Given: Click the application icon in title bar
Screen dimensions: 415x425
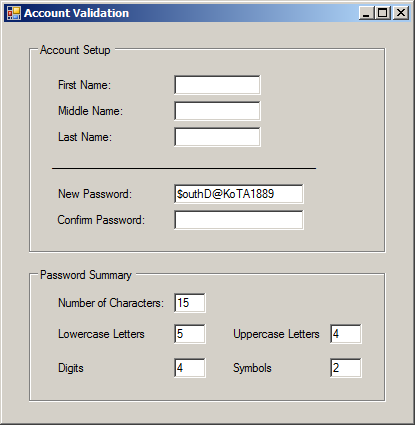Looking at the screenshot, I should (x=14, y=13).
